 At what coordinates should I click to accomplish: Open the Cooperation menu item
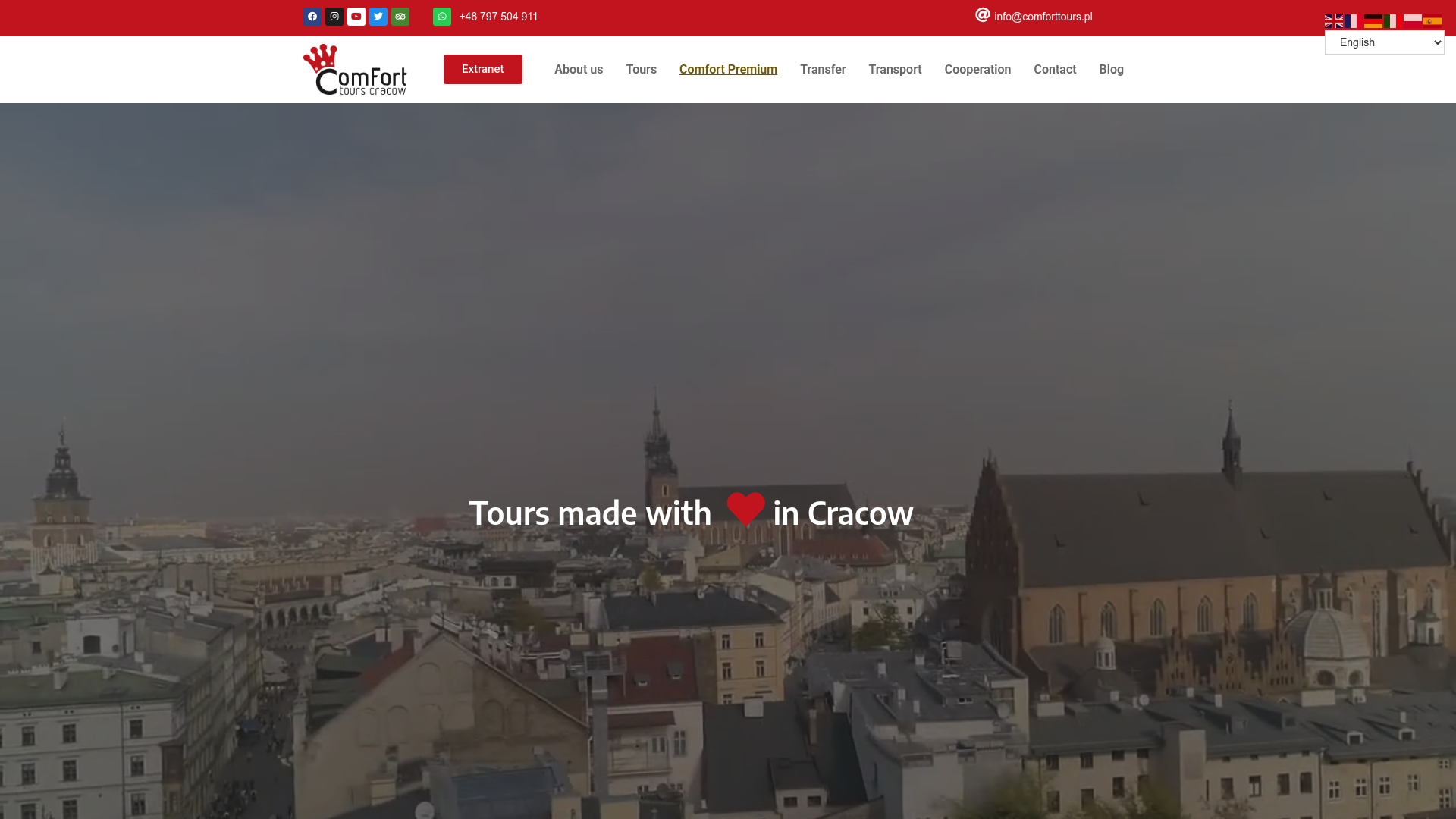tap(977, 69)
